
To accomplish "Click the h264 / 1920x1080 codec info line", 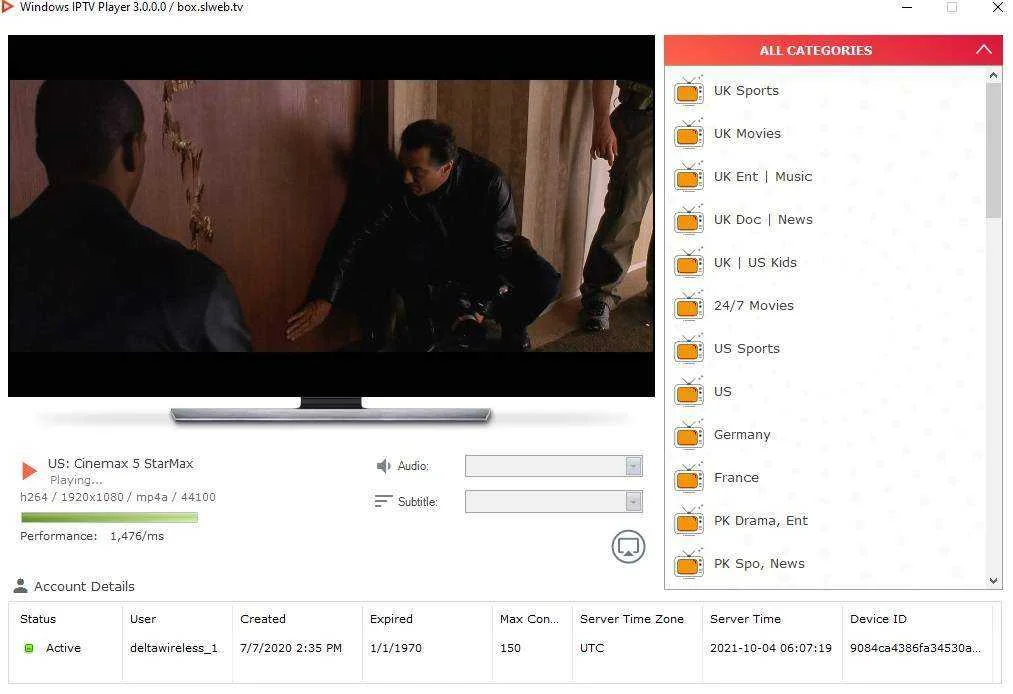I will [118, 497].
